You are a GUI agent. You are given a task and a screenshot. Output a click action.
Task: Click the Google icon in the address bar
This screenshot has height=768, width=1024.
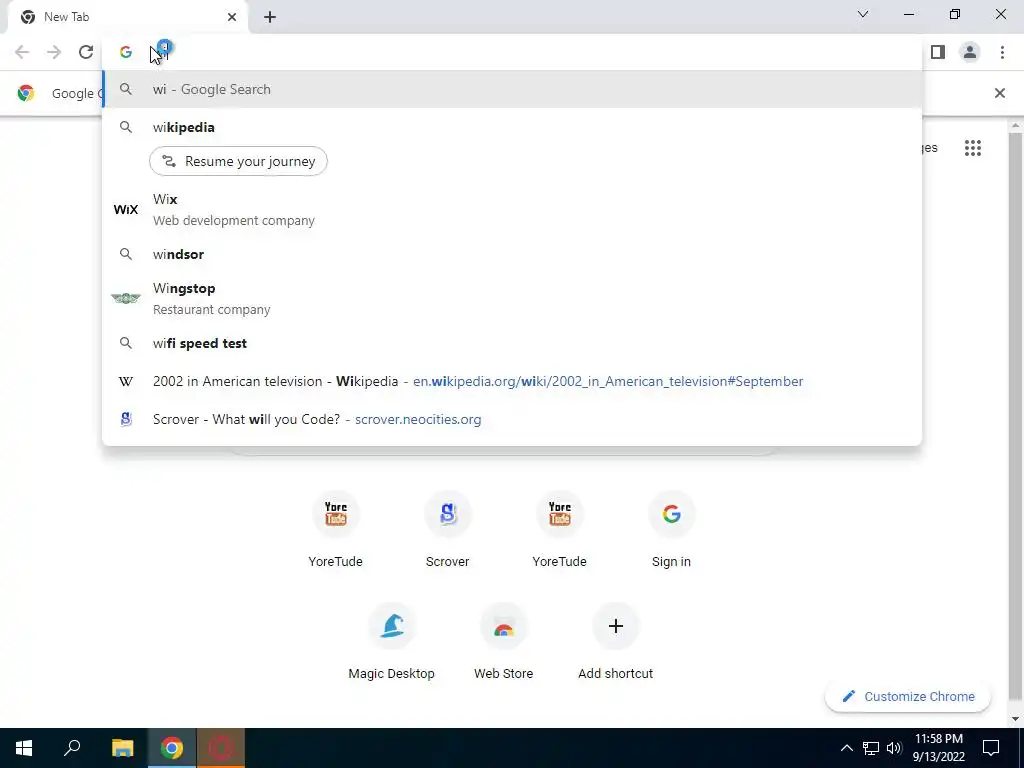[x=126, y=52]
